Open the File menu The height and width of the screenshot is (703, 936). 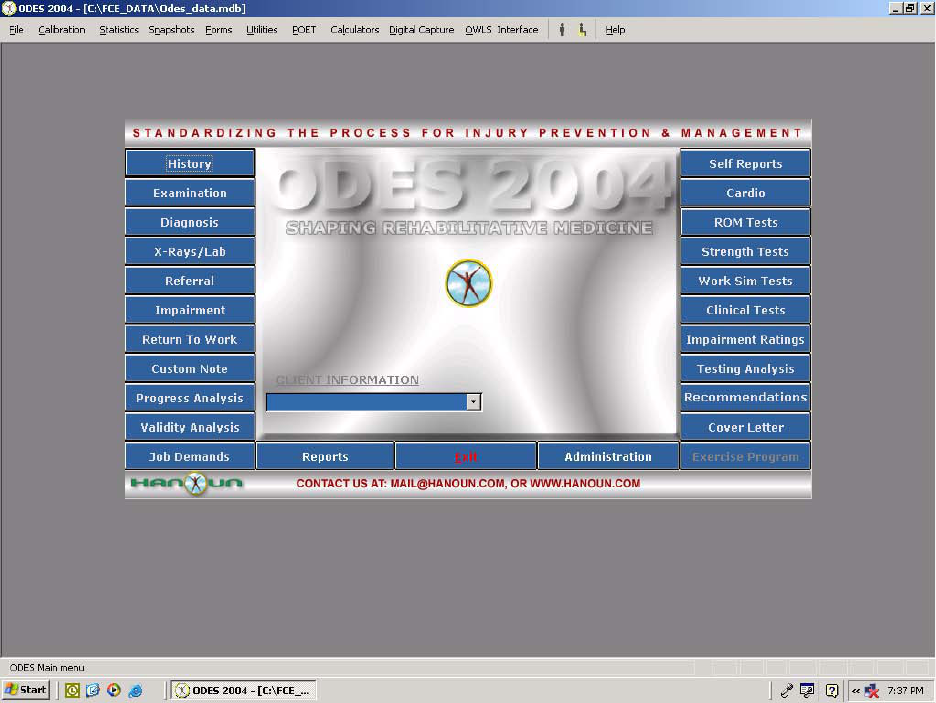click(x=16, y=29)
